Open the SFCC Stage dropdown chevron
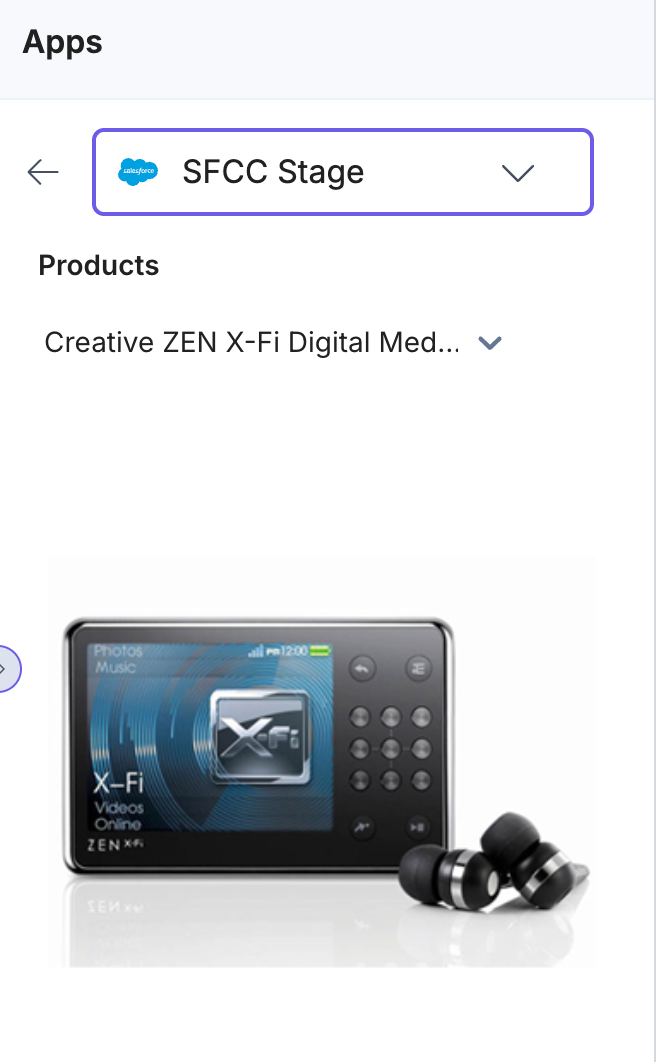 pos(518,173)
